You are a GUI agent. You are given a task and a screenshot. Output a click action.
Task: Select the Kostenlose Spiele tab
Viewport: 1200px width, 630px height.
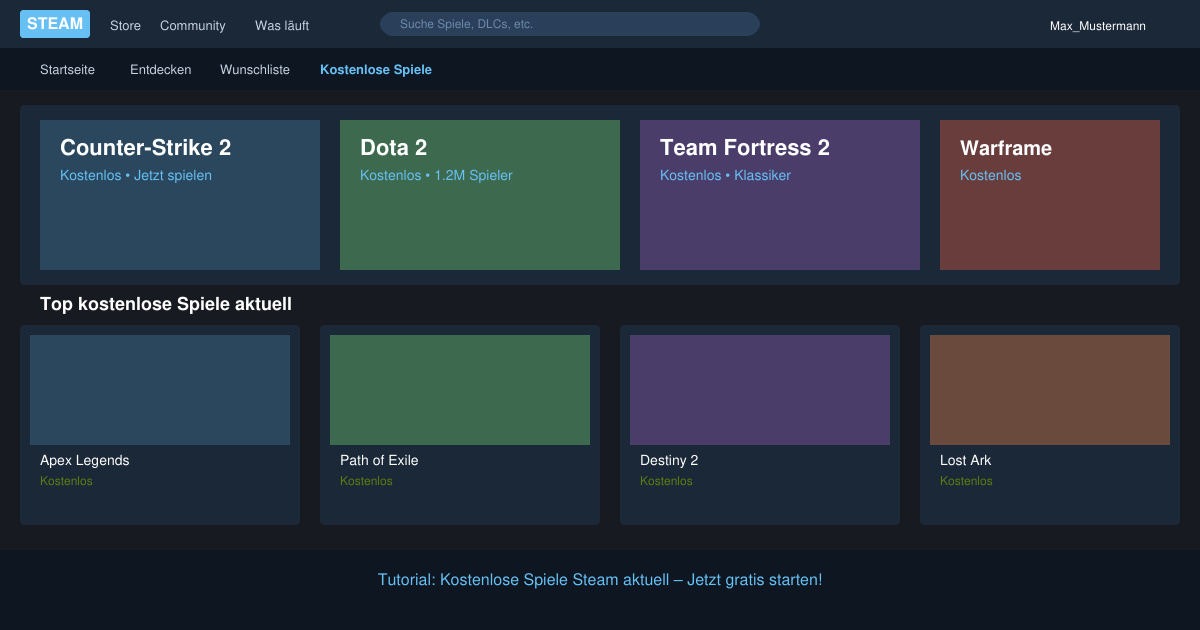[x=376, y=70]
